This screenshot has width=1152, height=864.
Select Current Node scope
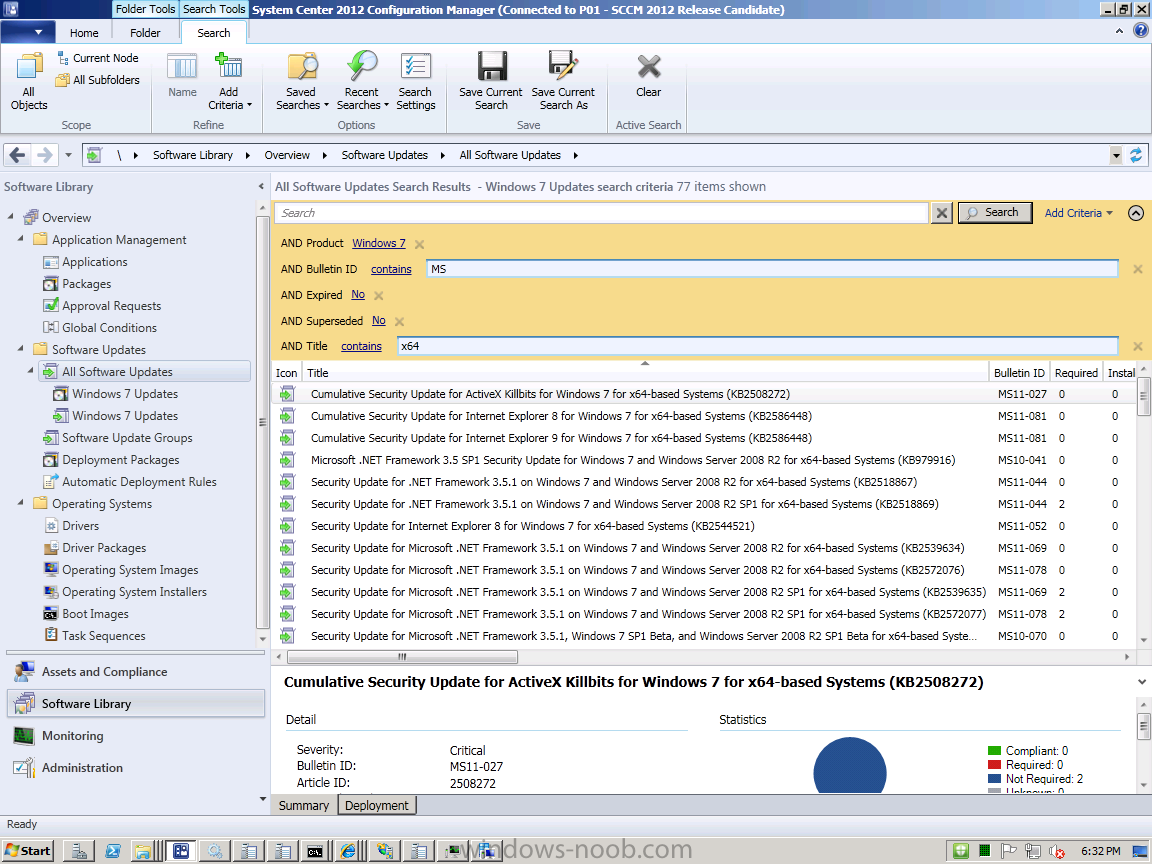pyautogui.click(x=98, y=58)
